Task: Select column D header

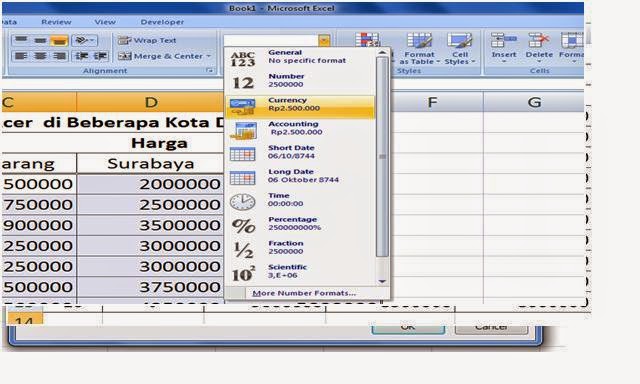Action: (151, 102)
